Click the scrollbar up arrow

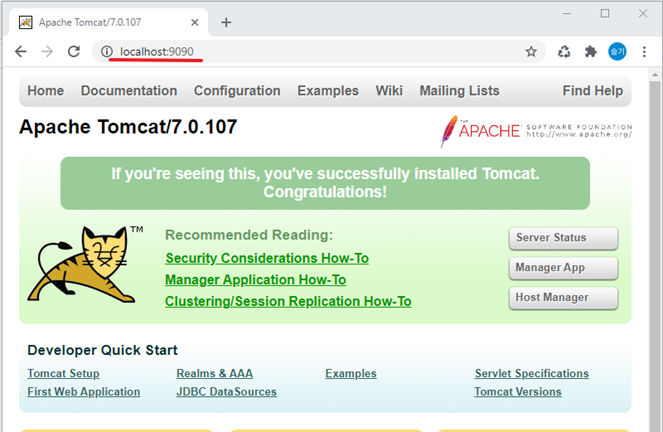point(655,75)
